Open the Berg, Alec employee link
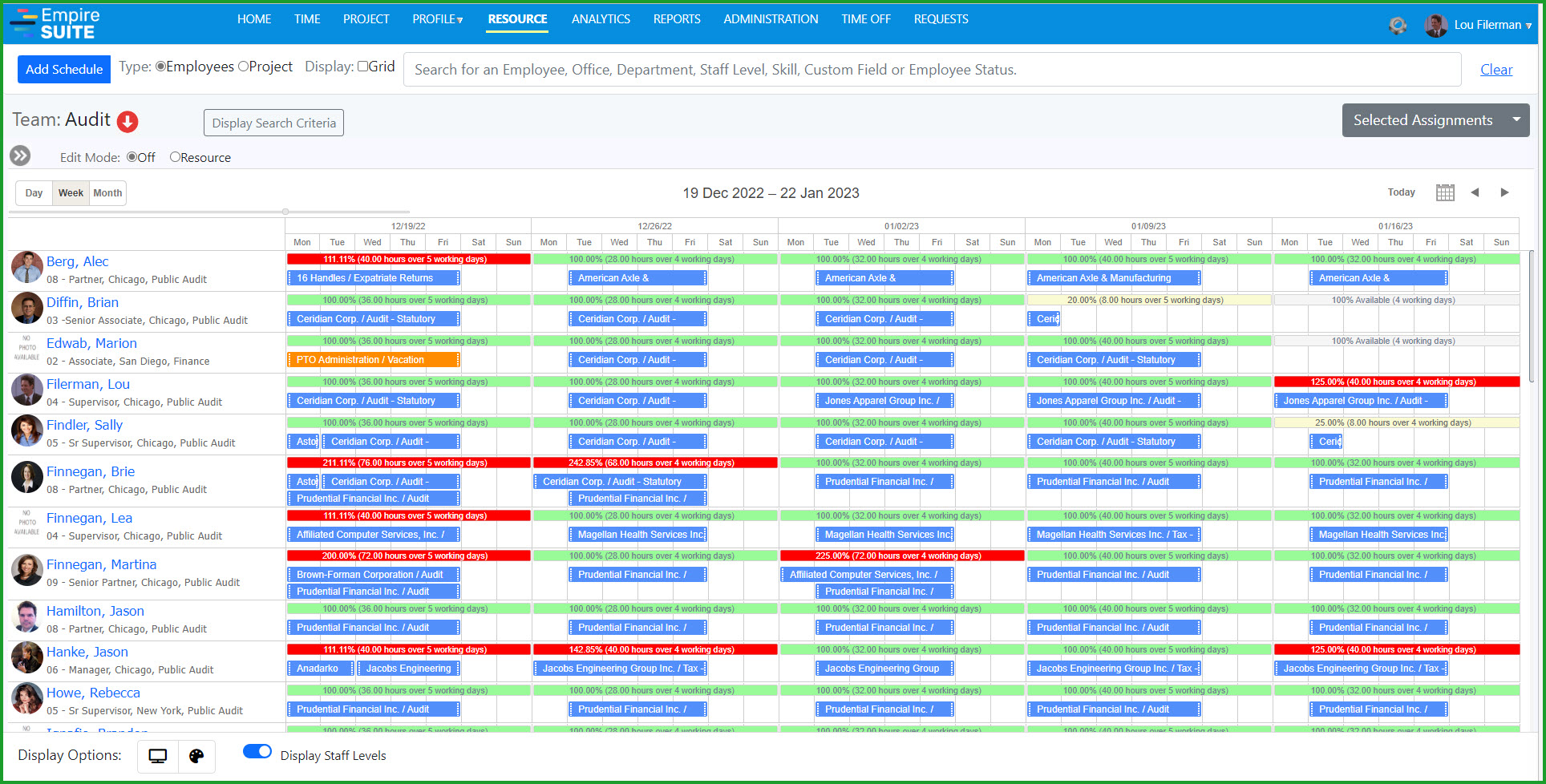 (x=77, y=261)
